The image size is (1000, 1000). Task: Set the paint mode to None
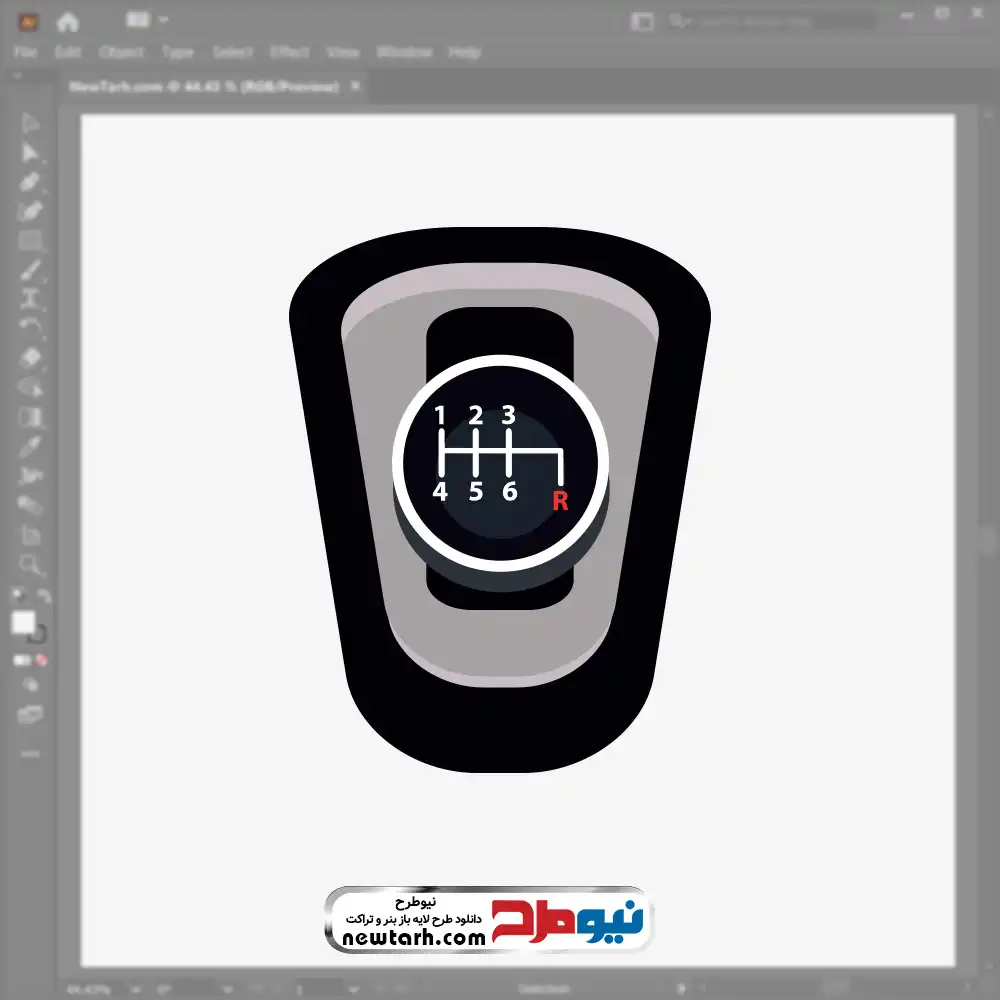tap(42, 661)
